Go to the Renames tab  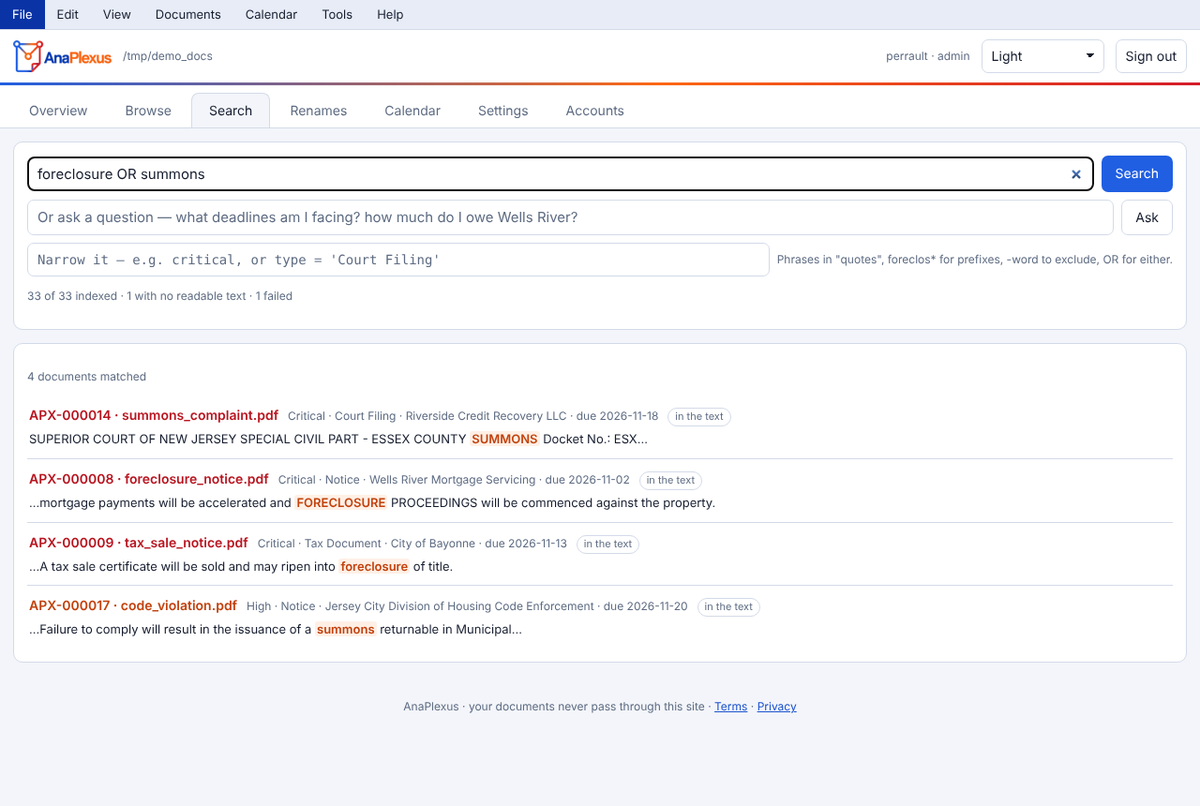tap(319, 111)
